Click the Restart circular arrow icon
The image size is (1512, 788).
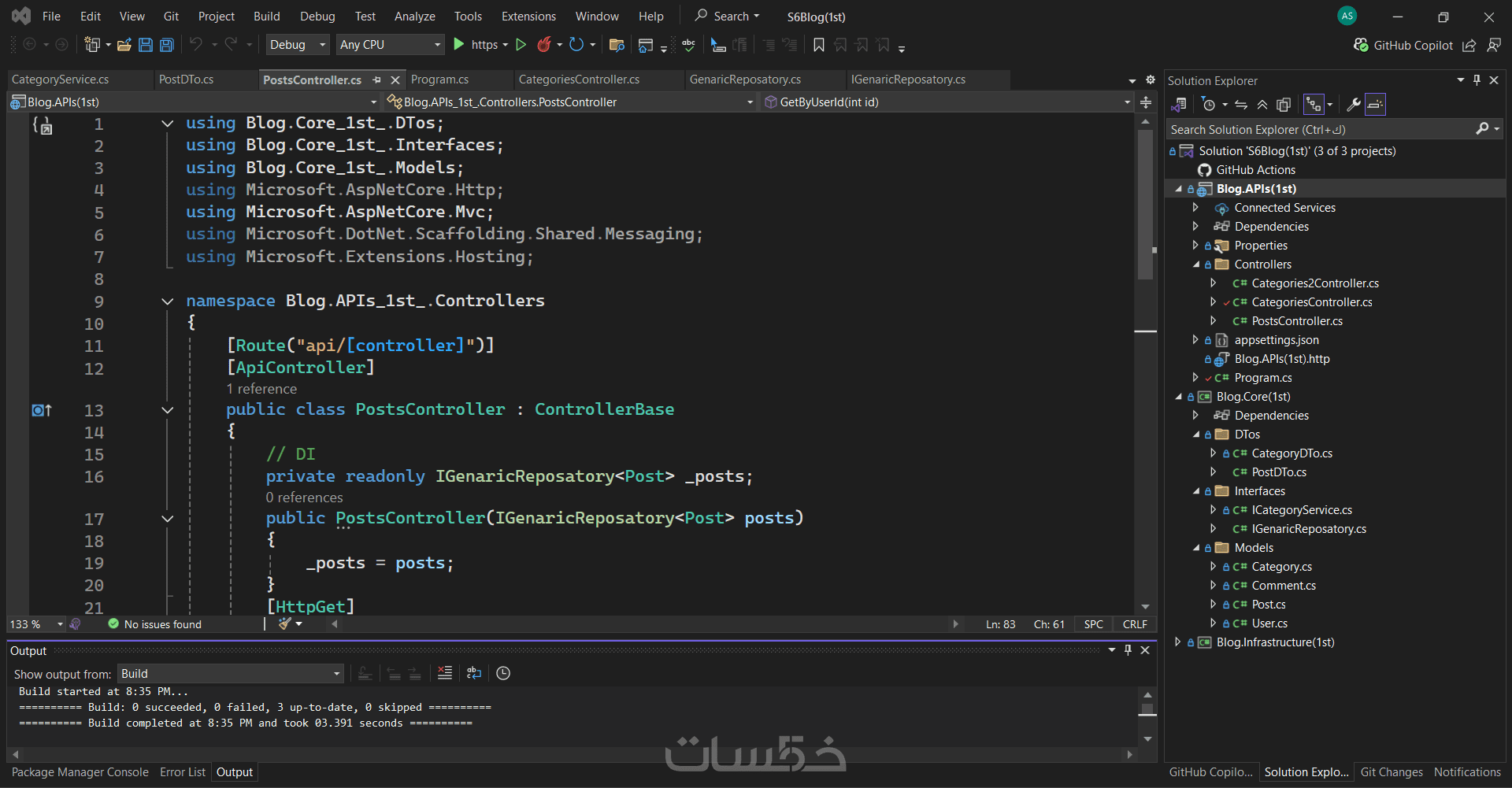576,45
